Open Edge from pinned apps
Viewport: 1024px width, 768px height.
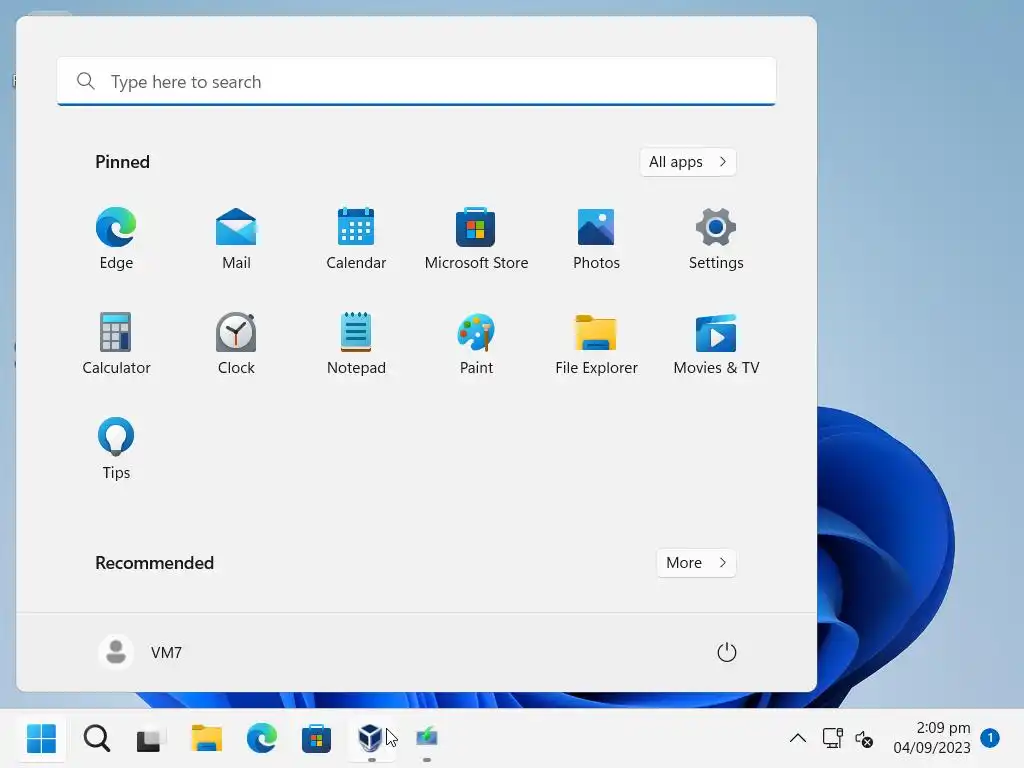point(116,238)
